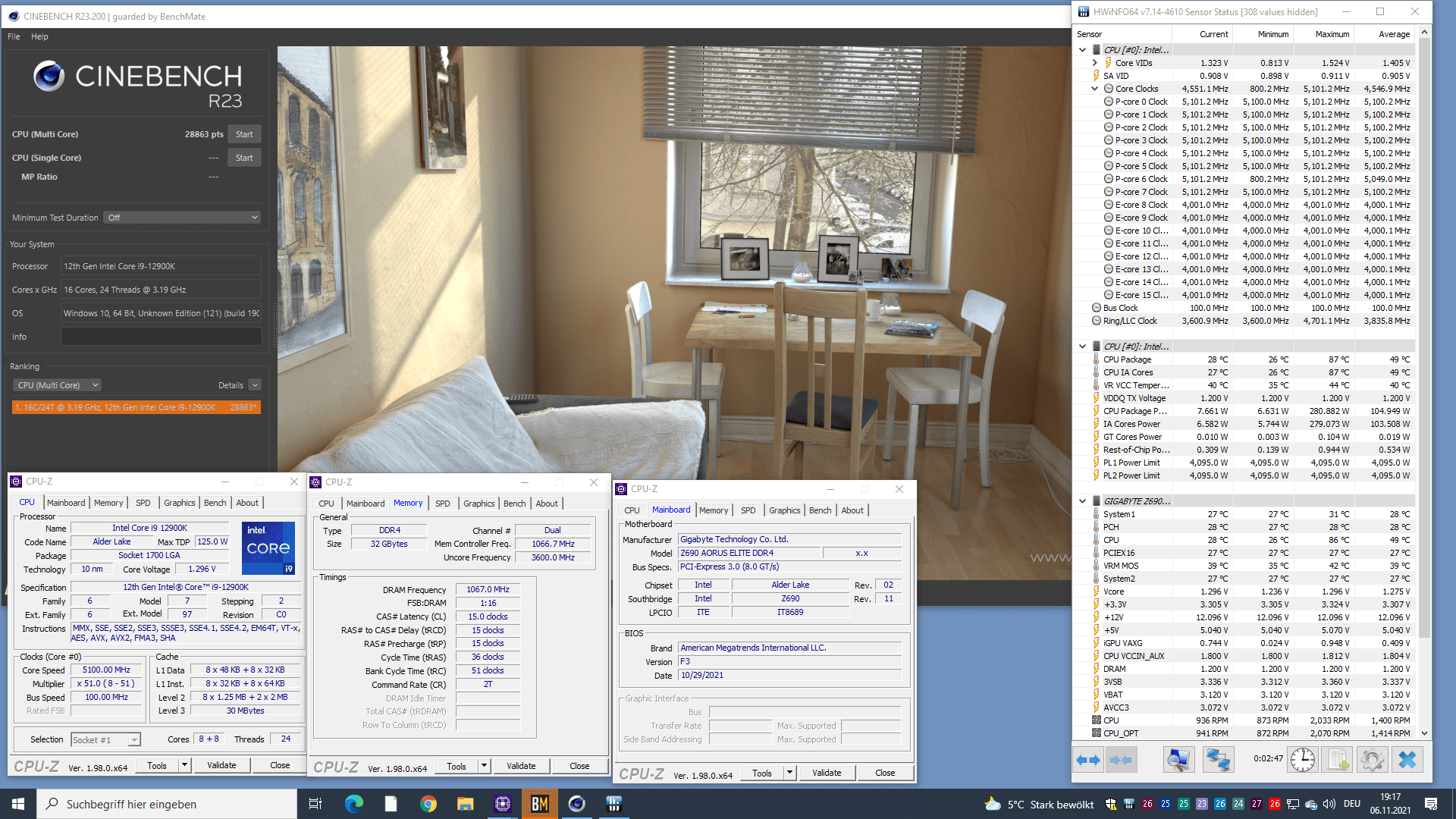Viewport: 1456px width, 819px height.
Task: Open BenchMate from the taskbar
Action: [540, 804]
